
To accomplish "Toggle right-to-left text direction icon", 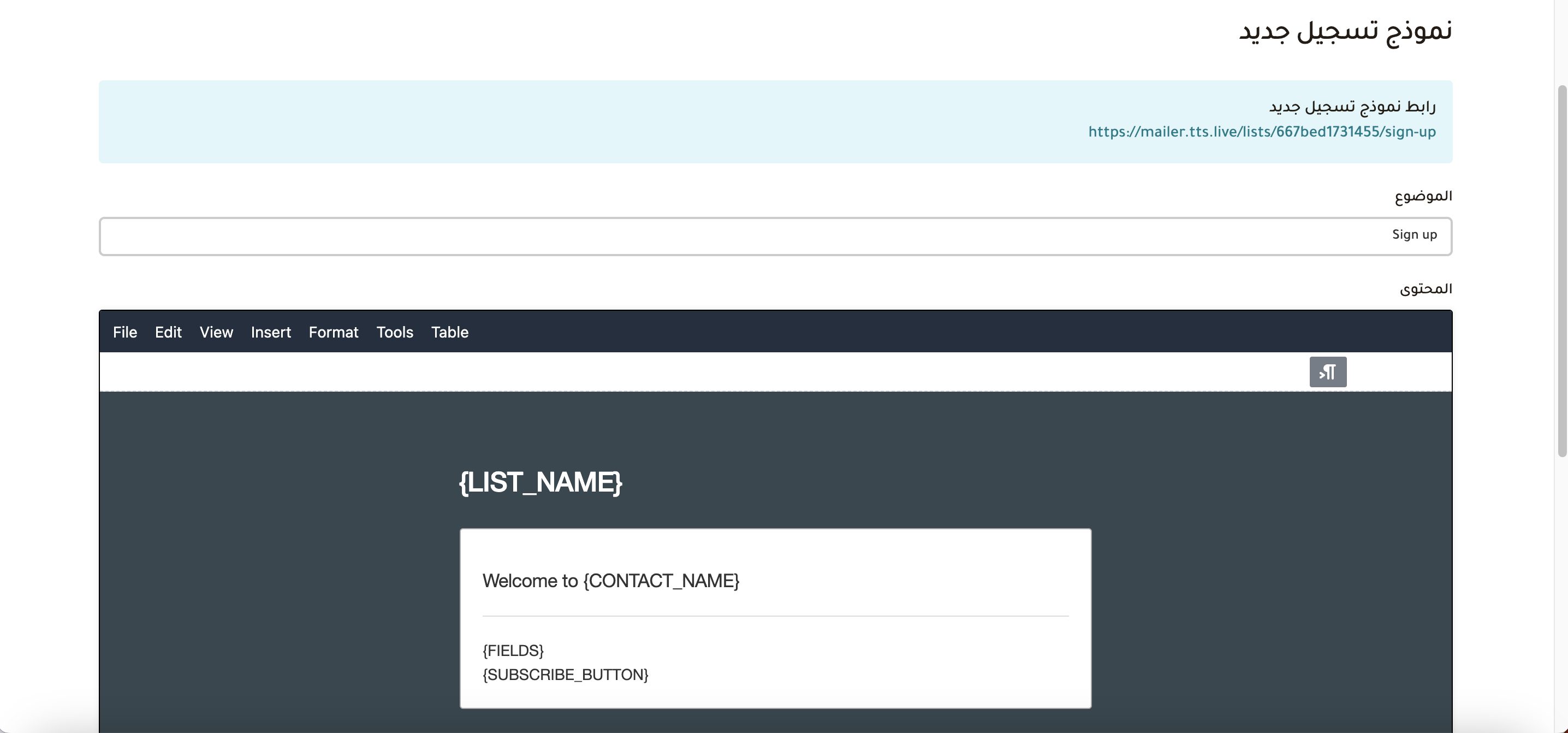I will click(1328, 372).
